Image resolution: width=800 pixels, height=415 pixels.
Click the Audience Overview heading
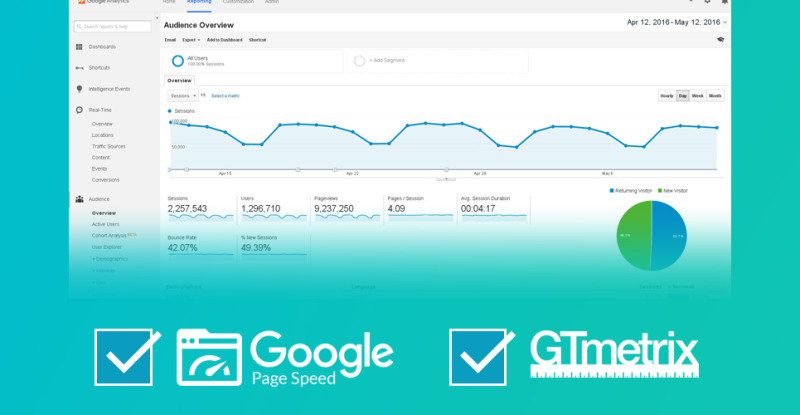tap(198, 25)
